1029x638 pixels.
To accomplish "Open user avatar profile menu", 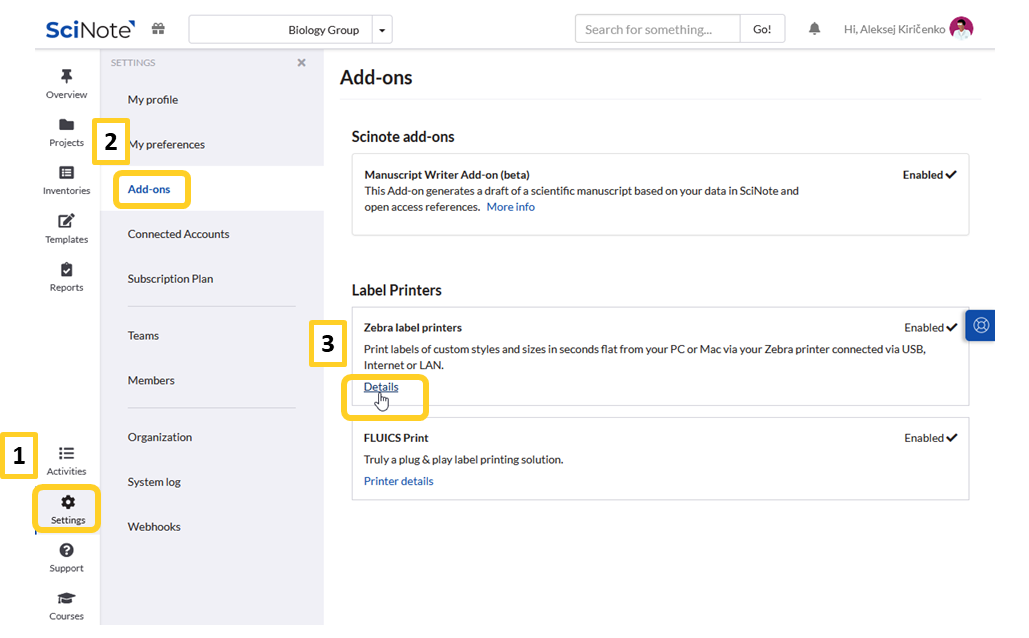I will [x=961, y=29].
